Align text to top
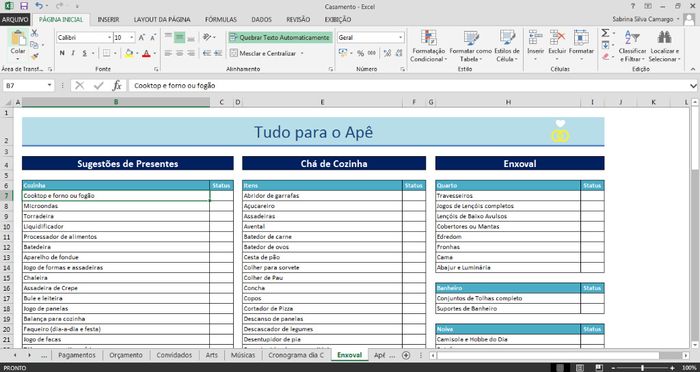 (168, 38)
